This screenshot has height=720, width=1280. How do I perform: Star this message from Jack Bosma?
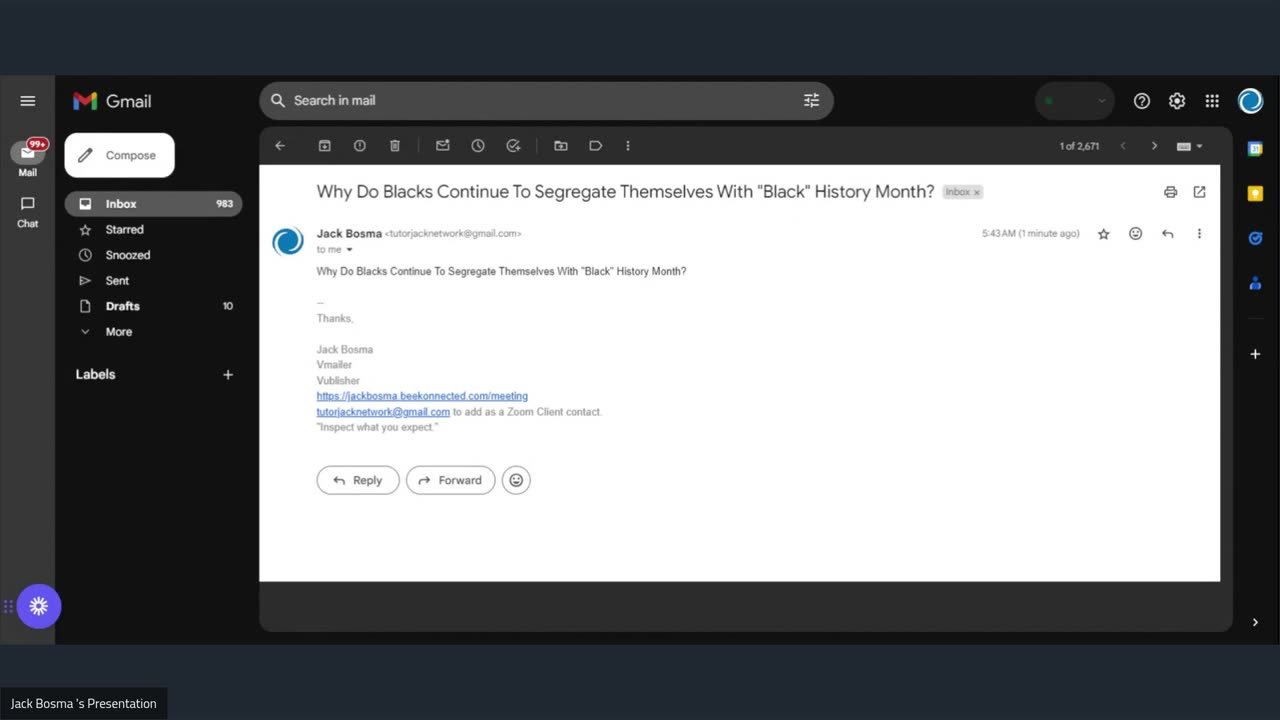[x=1104, y=234]
